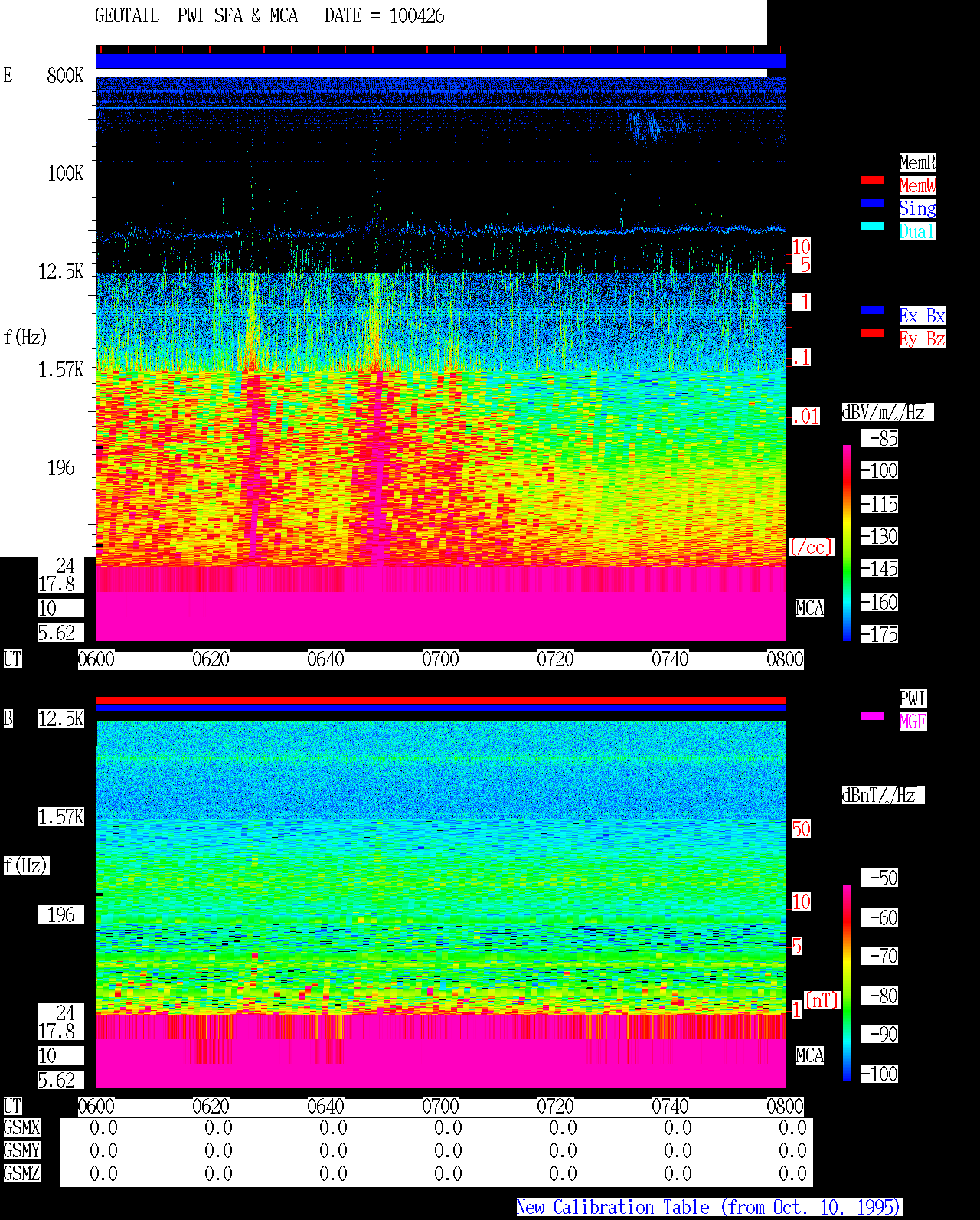Click the 0740 UT marker under B panel
Screen dimensions: 980x1220
[670, 1107]
